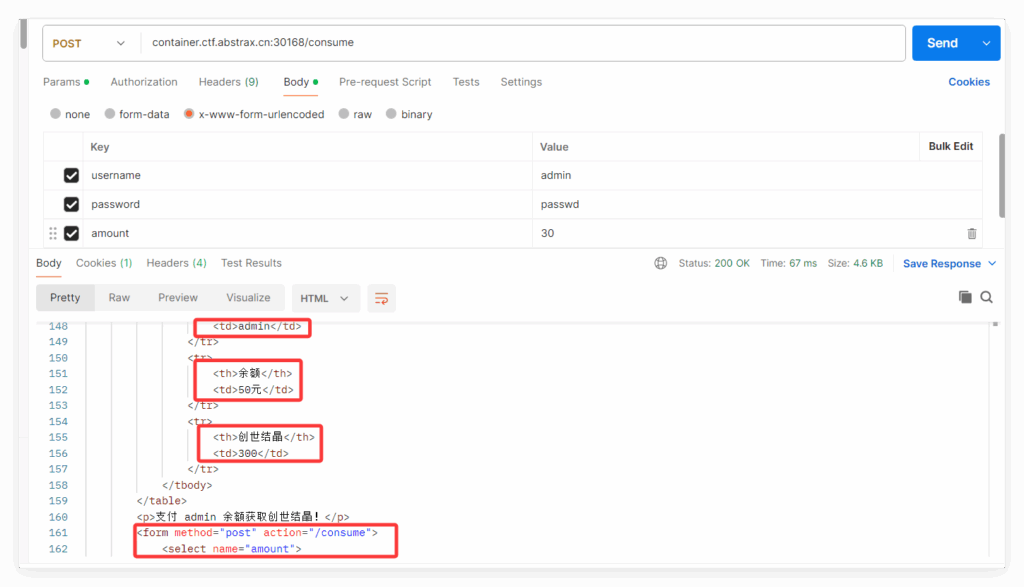Click the Bulk Edit button
Screen dimensions: 1024x587
point(950,146)
